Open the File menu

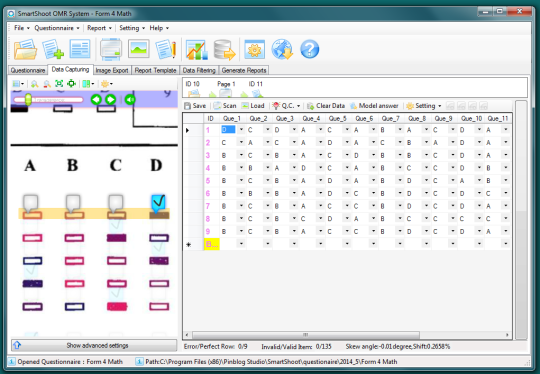tap(22, 28)
